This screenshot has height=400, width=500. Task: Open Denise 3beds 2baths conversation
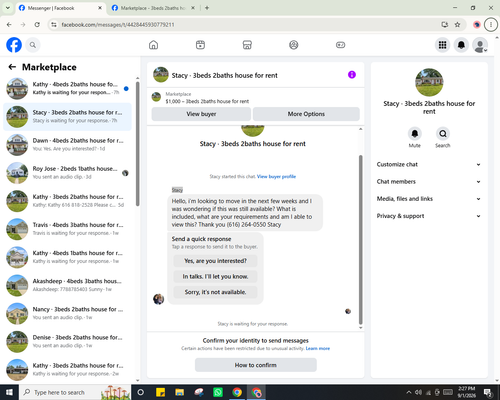[67, 342]
